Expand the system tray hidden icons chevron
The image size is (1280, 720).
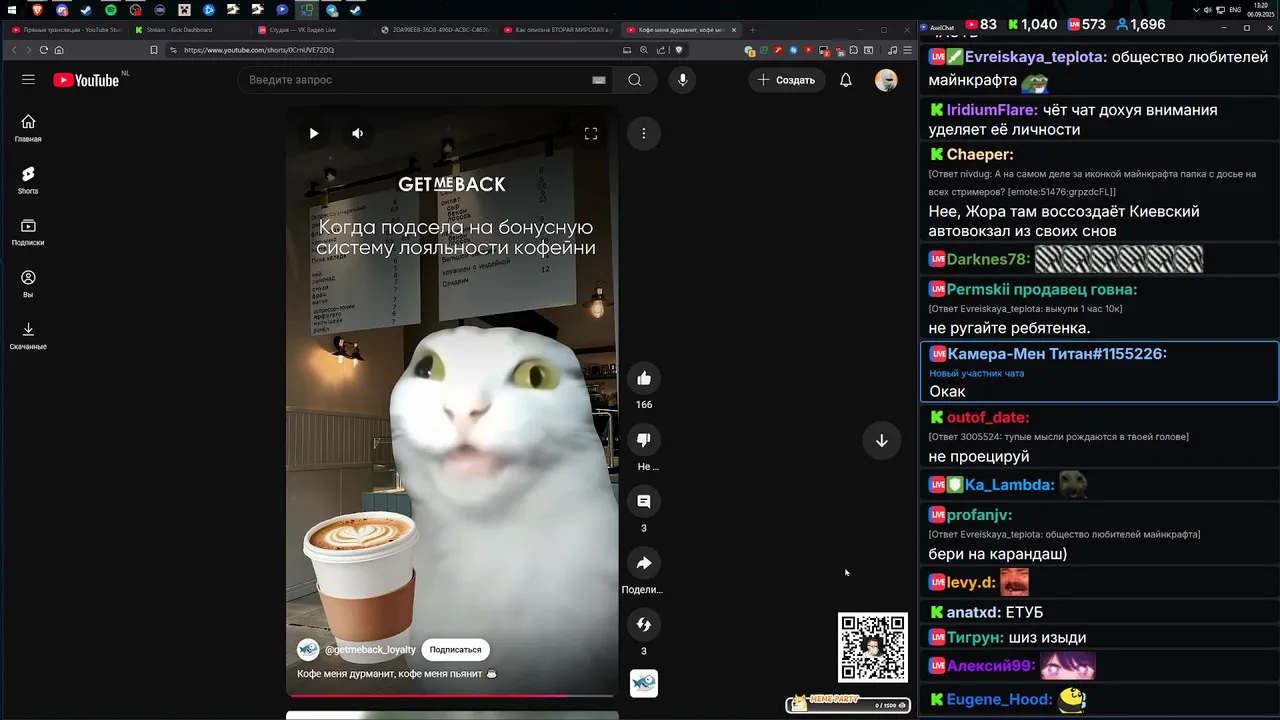pos(1196,10)
